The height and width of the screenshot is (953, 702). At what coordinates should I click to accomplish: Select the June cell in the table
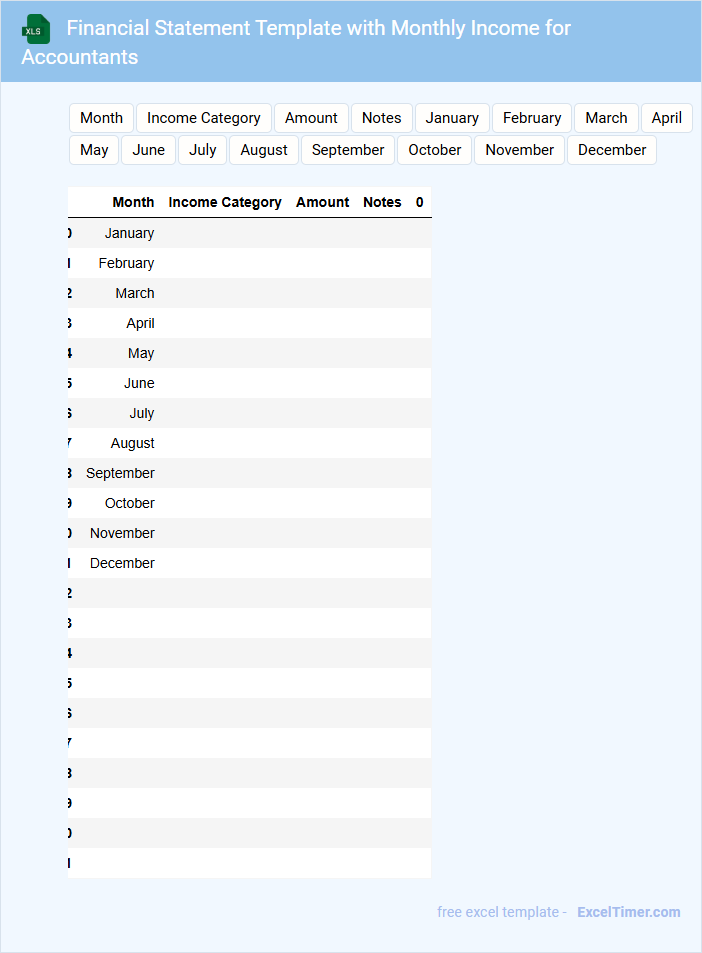point(139,383)
